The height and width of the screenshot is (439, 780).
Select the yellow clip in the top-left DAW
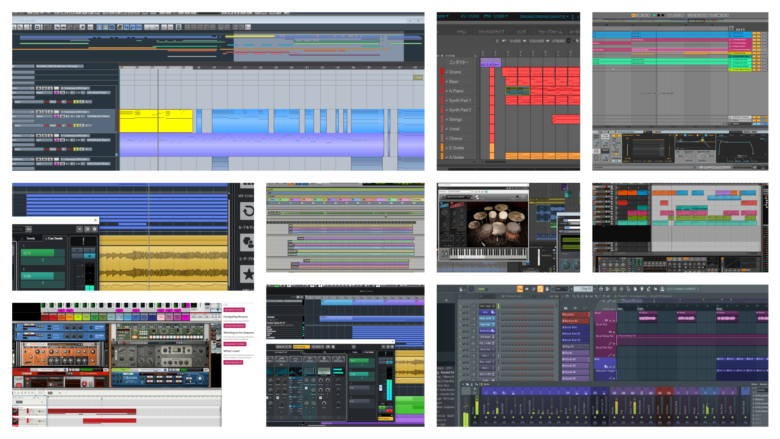coord(156,121)
